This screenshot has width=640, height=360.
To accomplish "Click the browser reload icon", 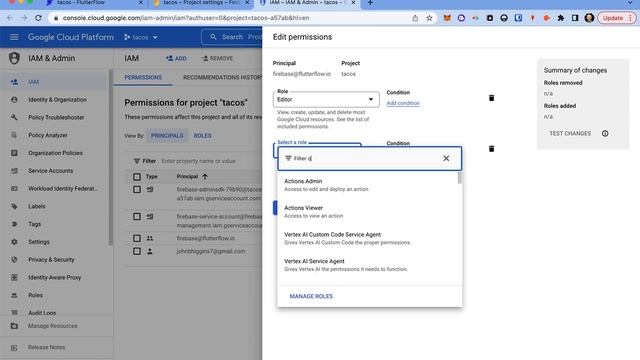I will pos(38,18).
